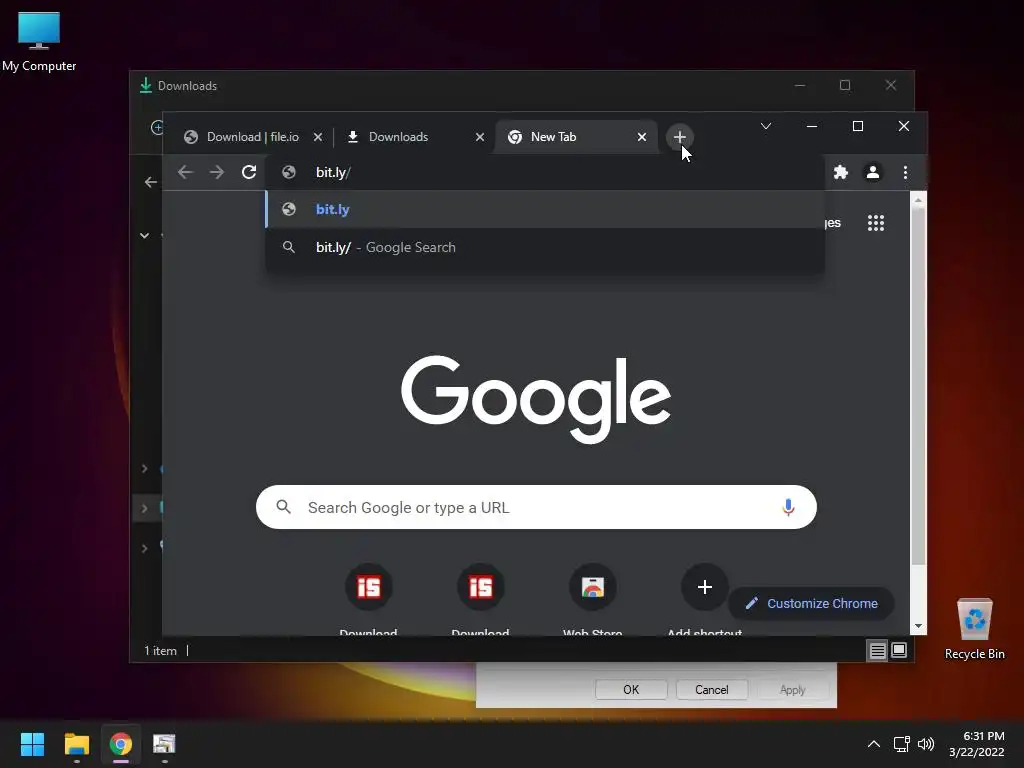Select the Recycle Bin desktop icon

point(974,628)
